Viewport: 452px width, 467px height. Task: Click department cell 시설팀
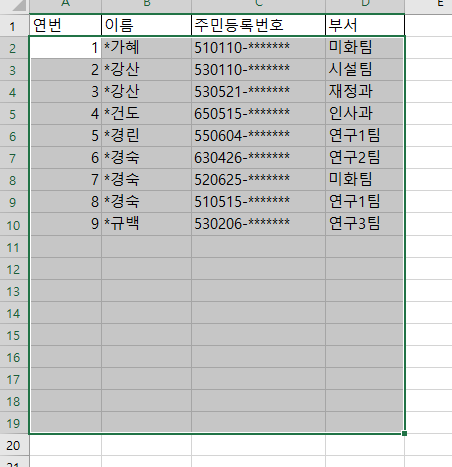[365, 70]
